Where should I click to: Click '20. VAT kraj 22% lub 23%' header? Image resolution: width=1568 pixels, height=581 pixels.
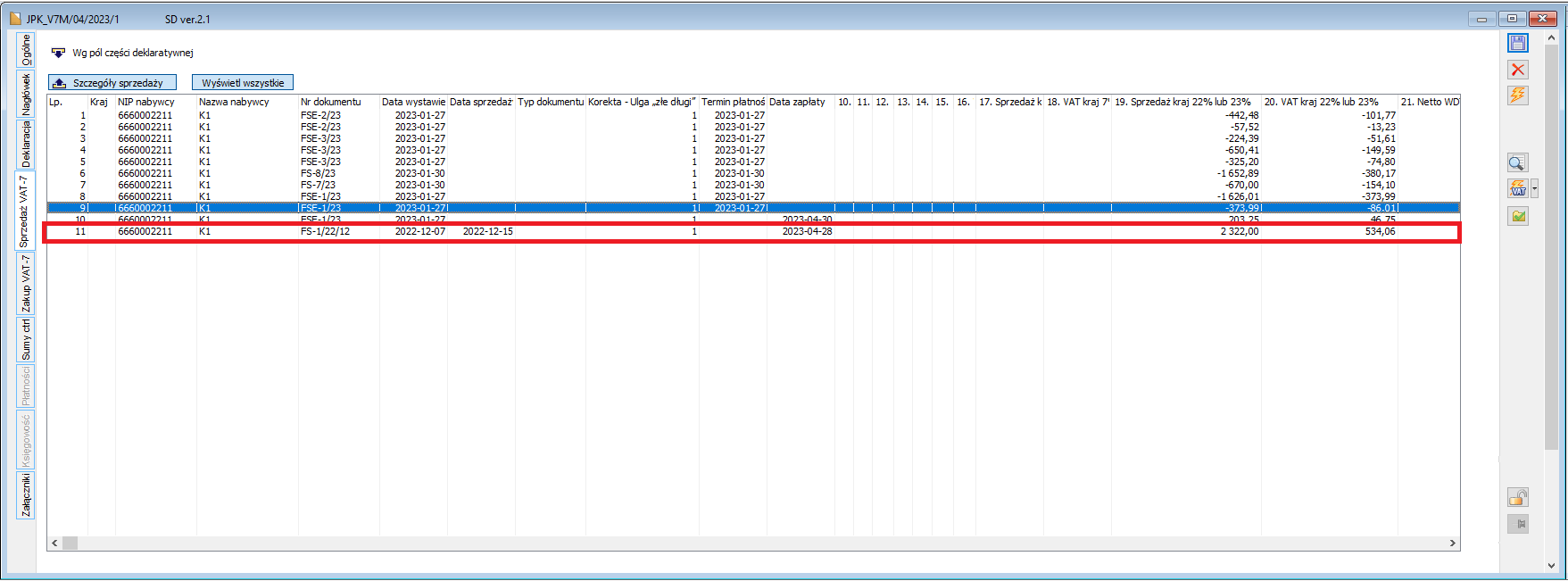1329,102
